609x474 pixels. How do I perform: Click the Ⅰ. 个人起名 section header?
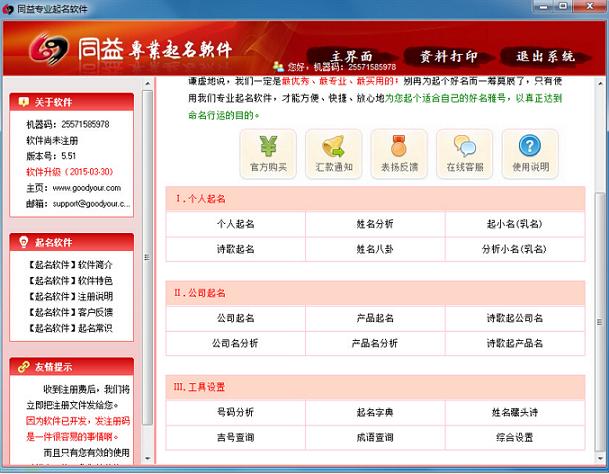click(x=375, y=199)
